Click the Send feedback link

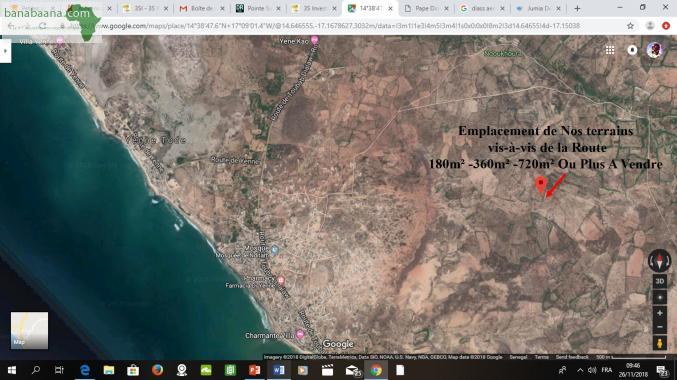click(572, 357)
